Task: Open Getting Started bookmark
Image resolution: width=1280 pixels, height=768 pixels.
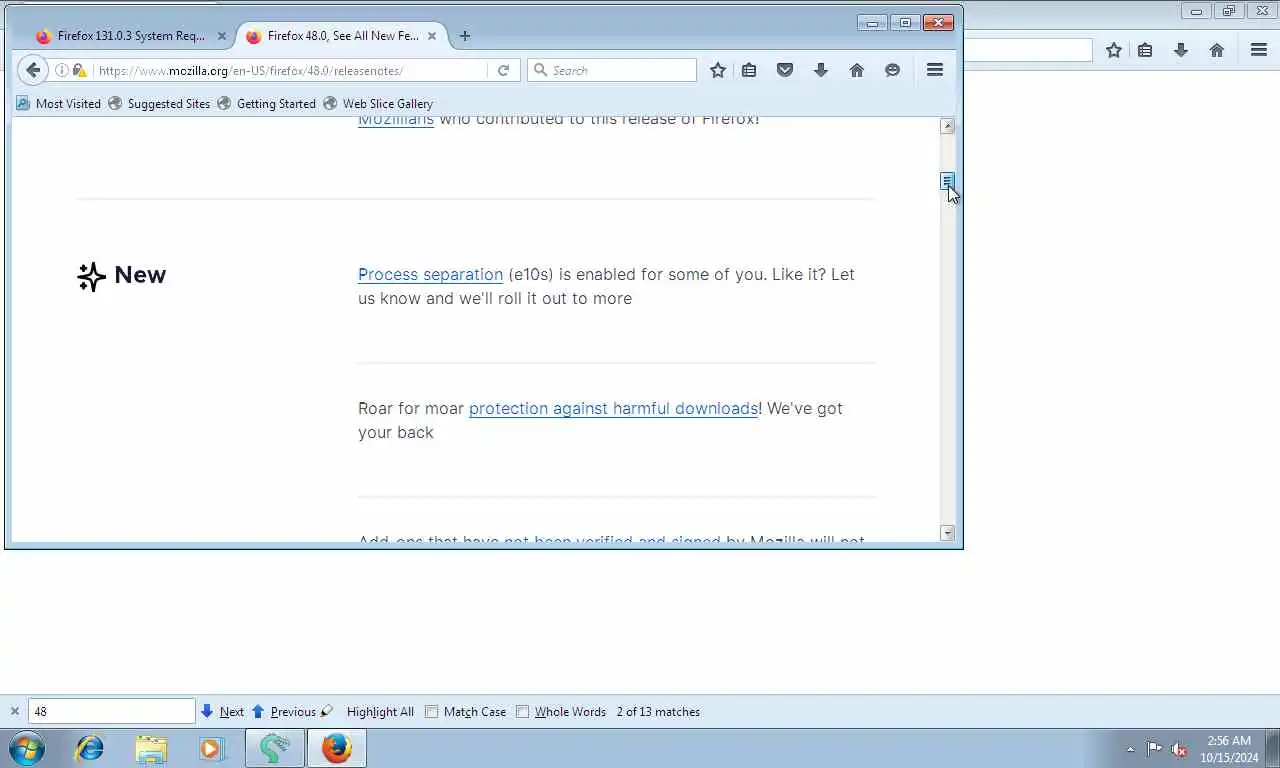Action: [266, 103]
